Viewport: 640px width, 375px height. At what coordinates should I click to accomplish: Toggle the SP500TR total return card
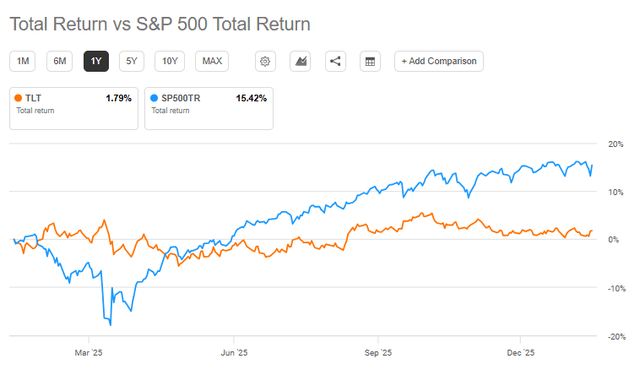click(x=209, y=109)
